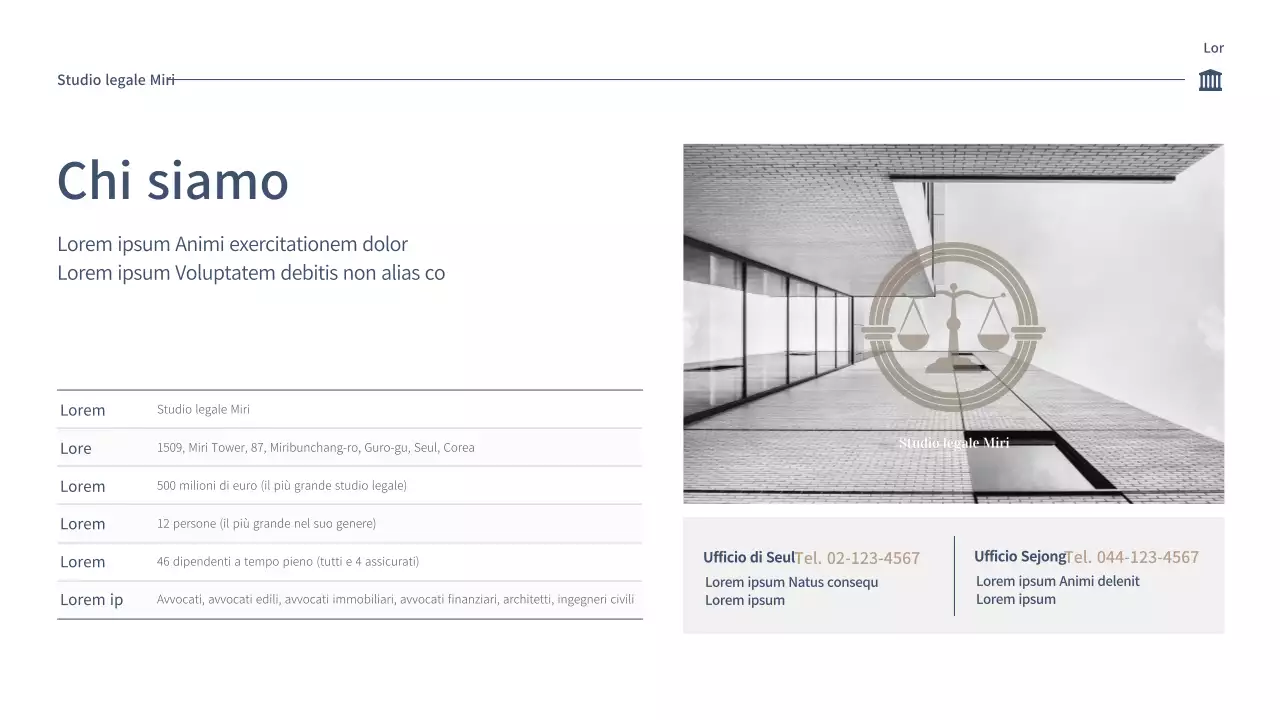The width and height of the screenshot is (1280, 720).
Task: Click the 'Ufficio di Seul' label
Action: click(x=748, y=556)
